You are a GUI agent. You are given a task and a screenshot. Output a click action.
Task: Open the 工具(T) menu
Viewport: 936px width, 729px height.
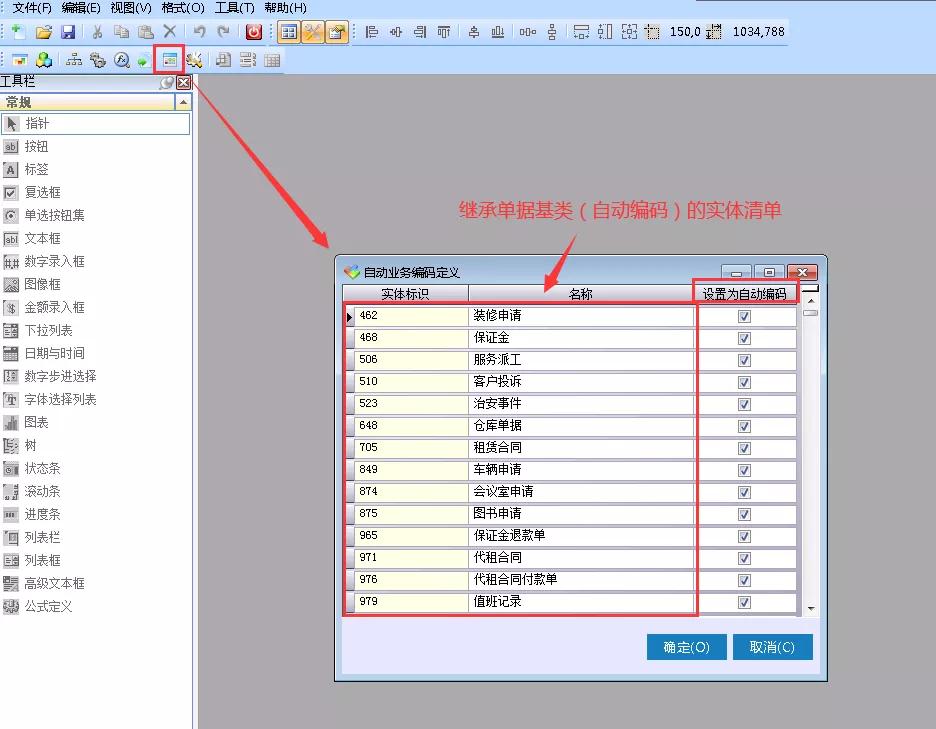point(235,8)
